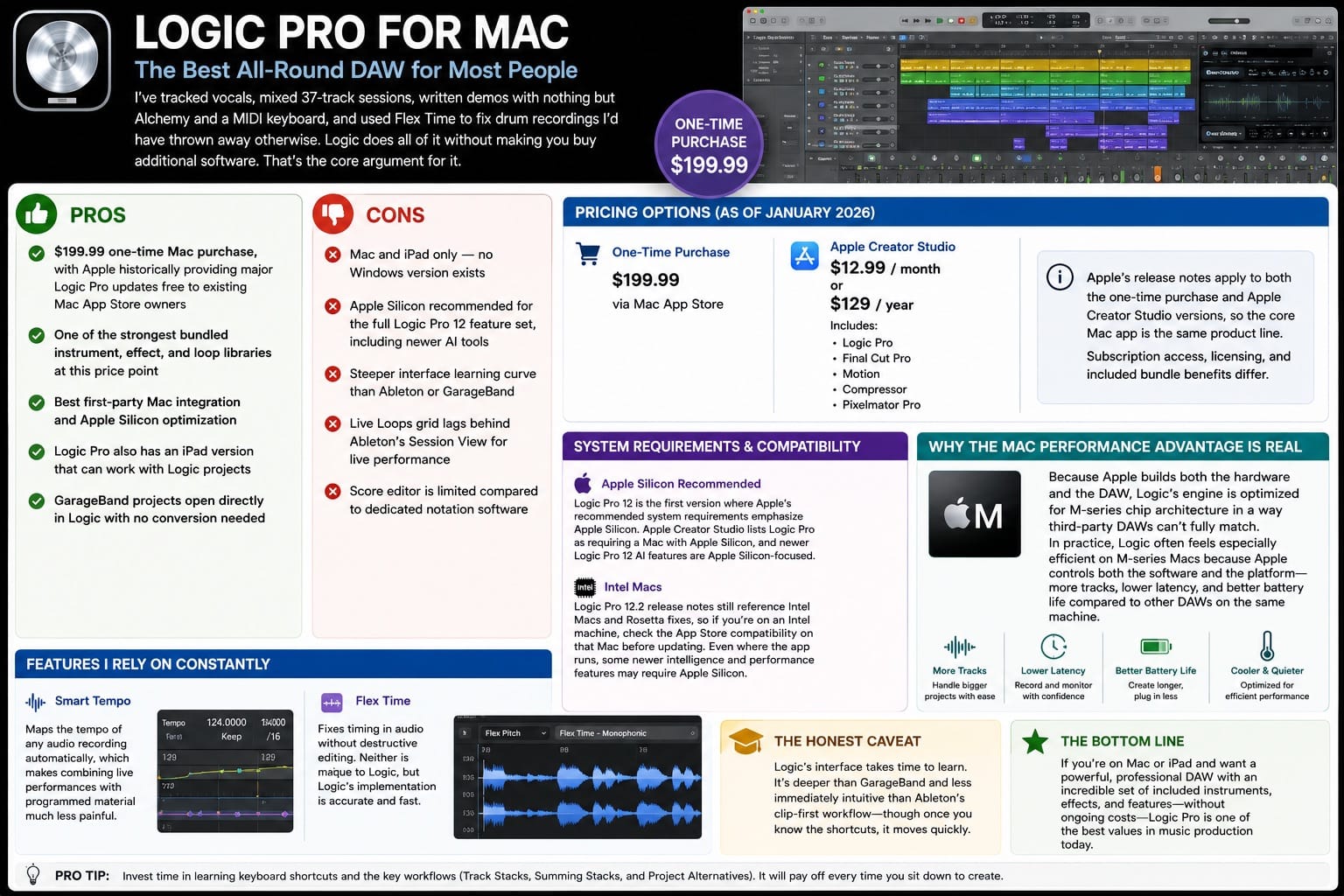Screen dimensions: 1344x896
Task: Click the red thumbs-down CONS icon
Action: (x=333, y=213)
